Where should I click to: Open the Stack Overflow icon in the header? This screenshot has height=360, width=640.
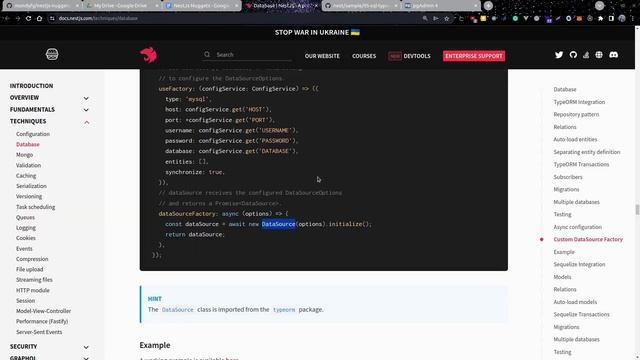coord(586,55)
